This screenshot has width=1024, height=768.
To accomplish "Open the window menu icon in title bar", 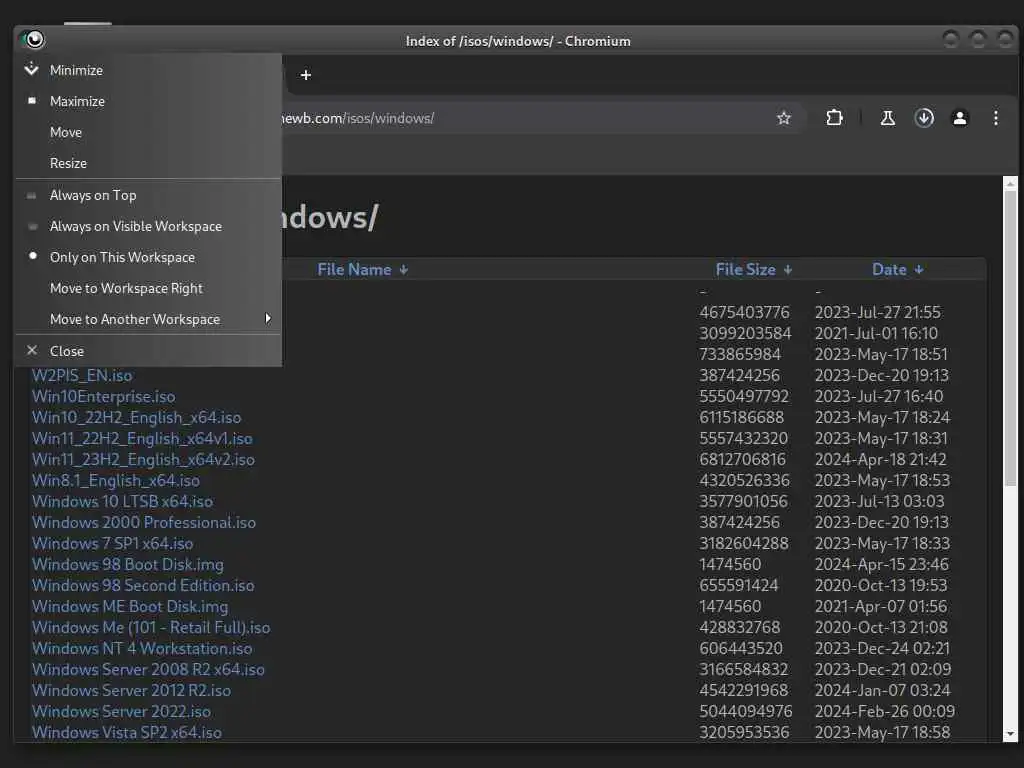I will pos(33,40).
